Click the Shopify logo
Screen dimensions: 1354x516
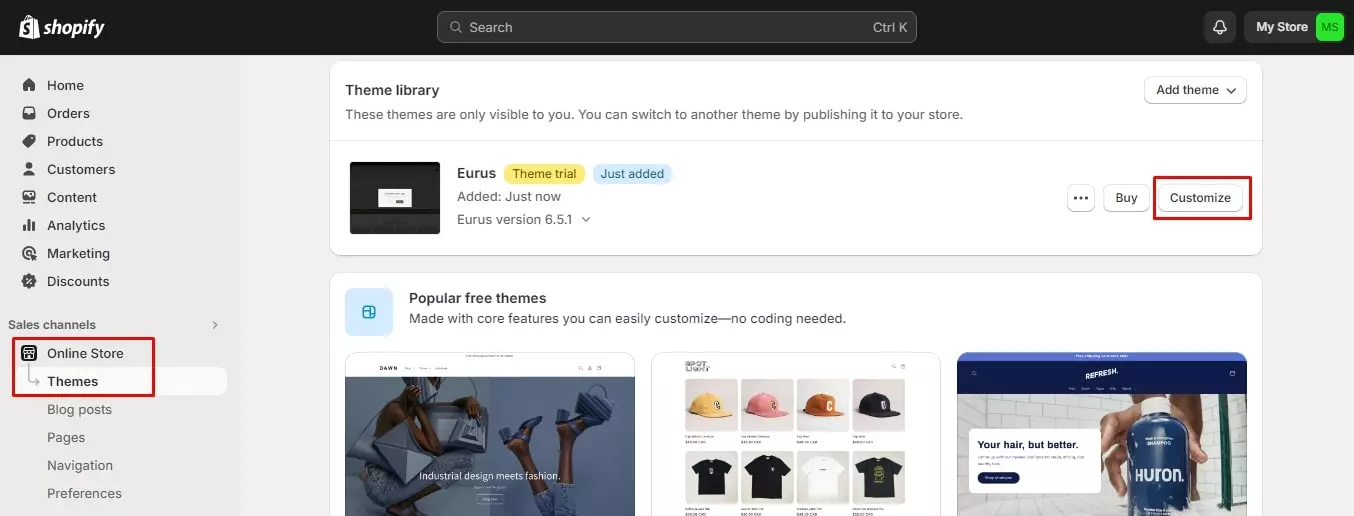[x=61, y=27]
